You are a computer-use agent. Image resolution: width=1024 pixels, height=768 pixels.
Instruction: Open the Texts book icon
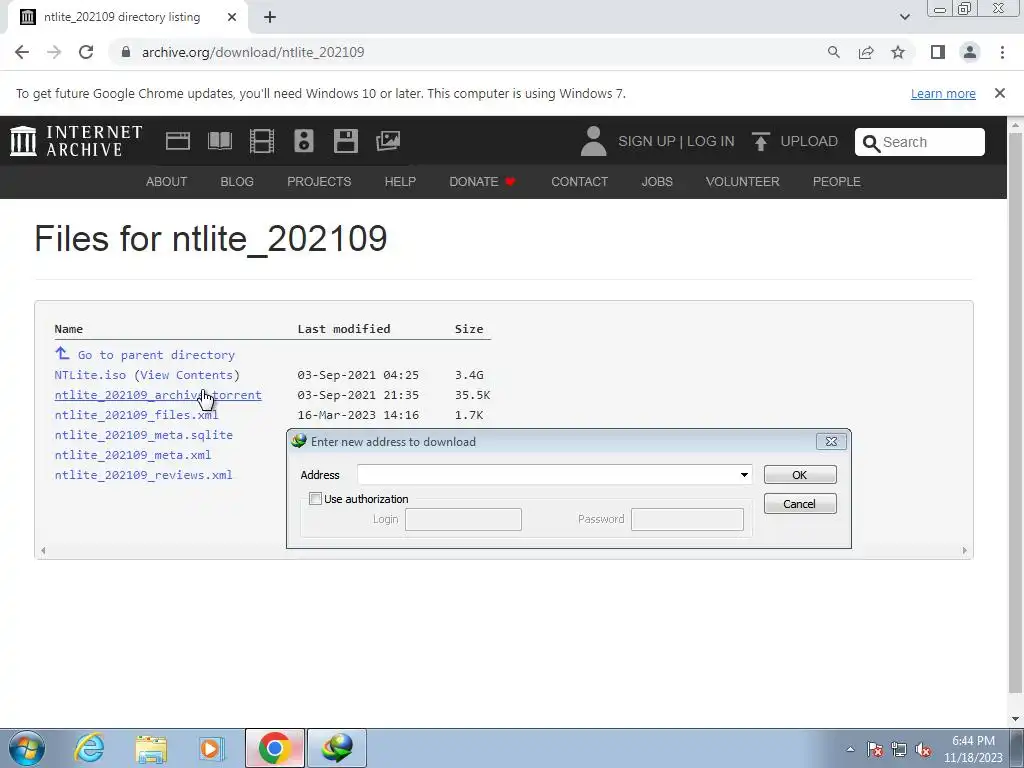click(220, 141)
